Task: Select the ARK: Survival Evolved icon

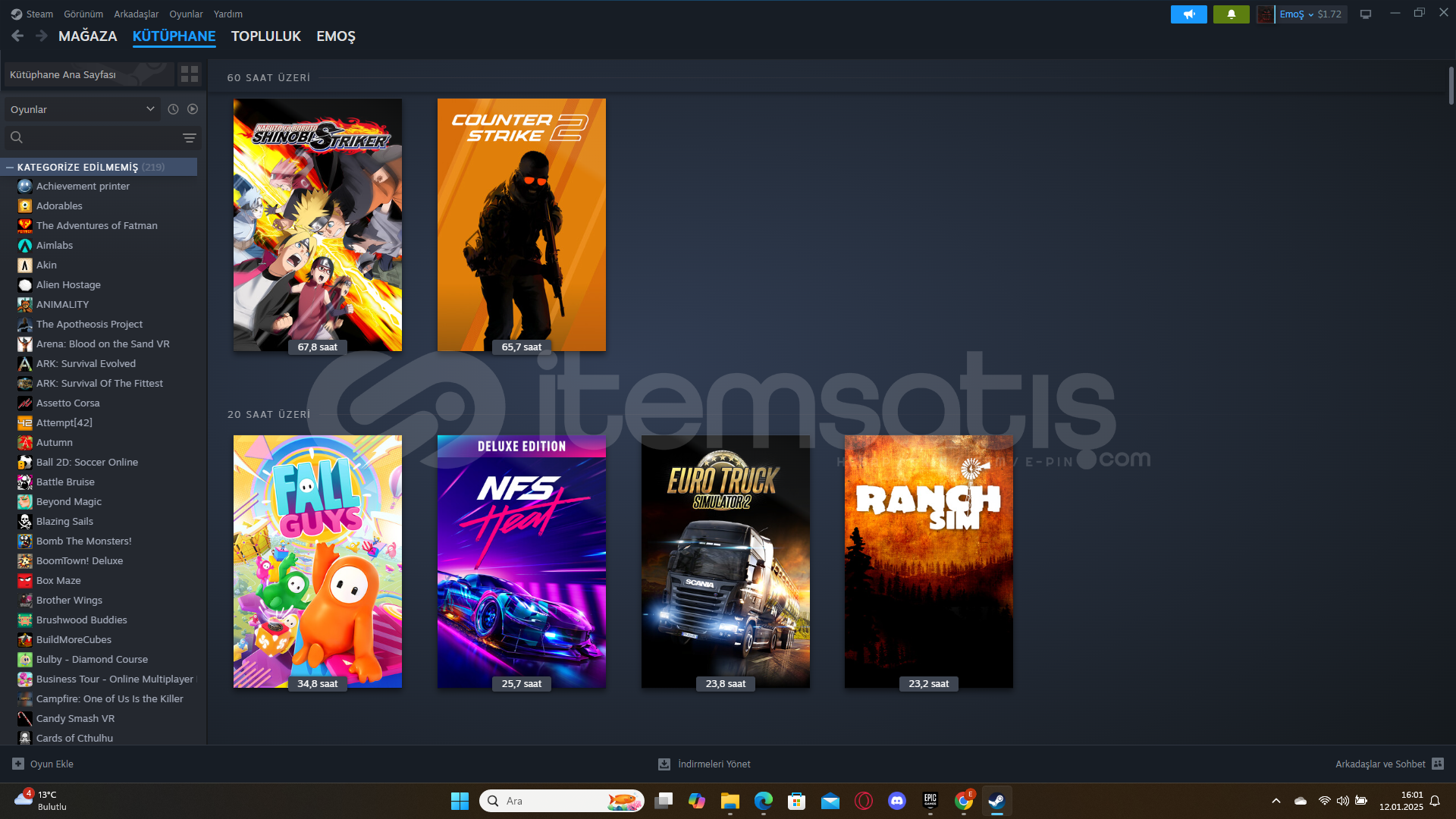Action: (x=25, y=364)
